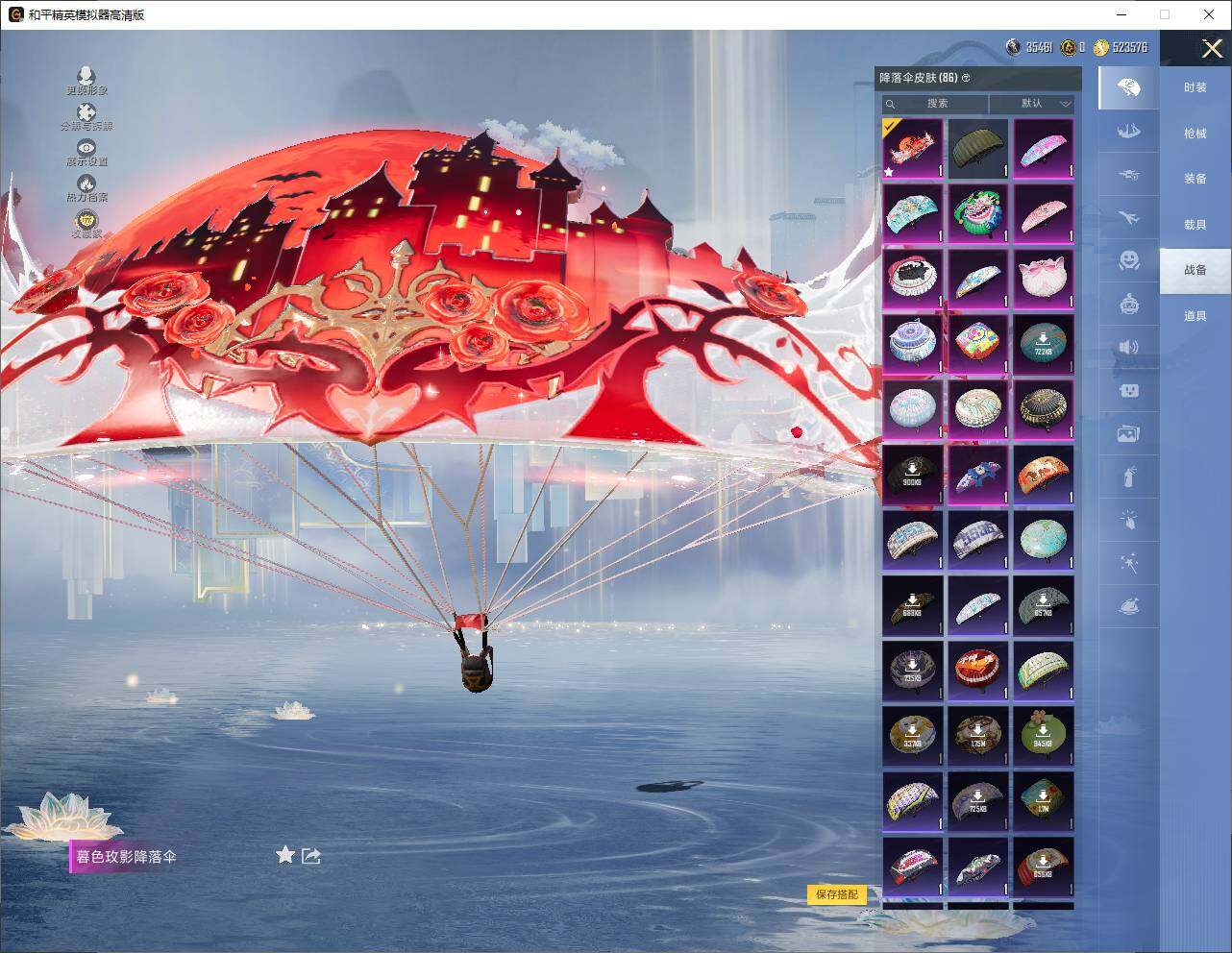Share the skin using the share arrow icon

(x=310, y=855)
